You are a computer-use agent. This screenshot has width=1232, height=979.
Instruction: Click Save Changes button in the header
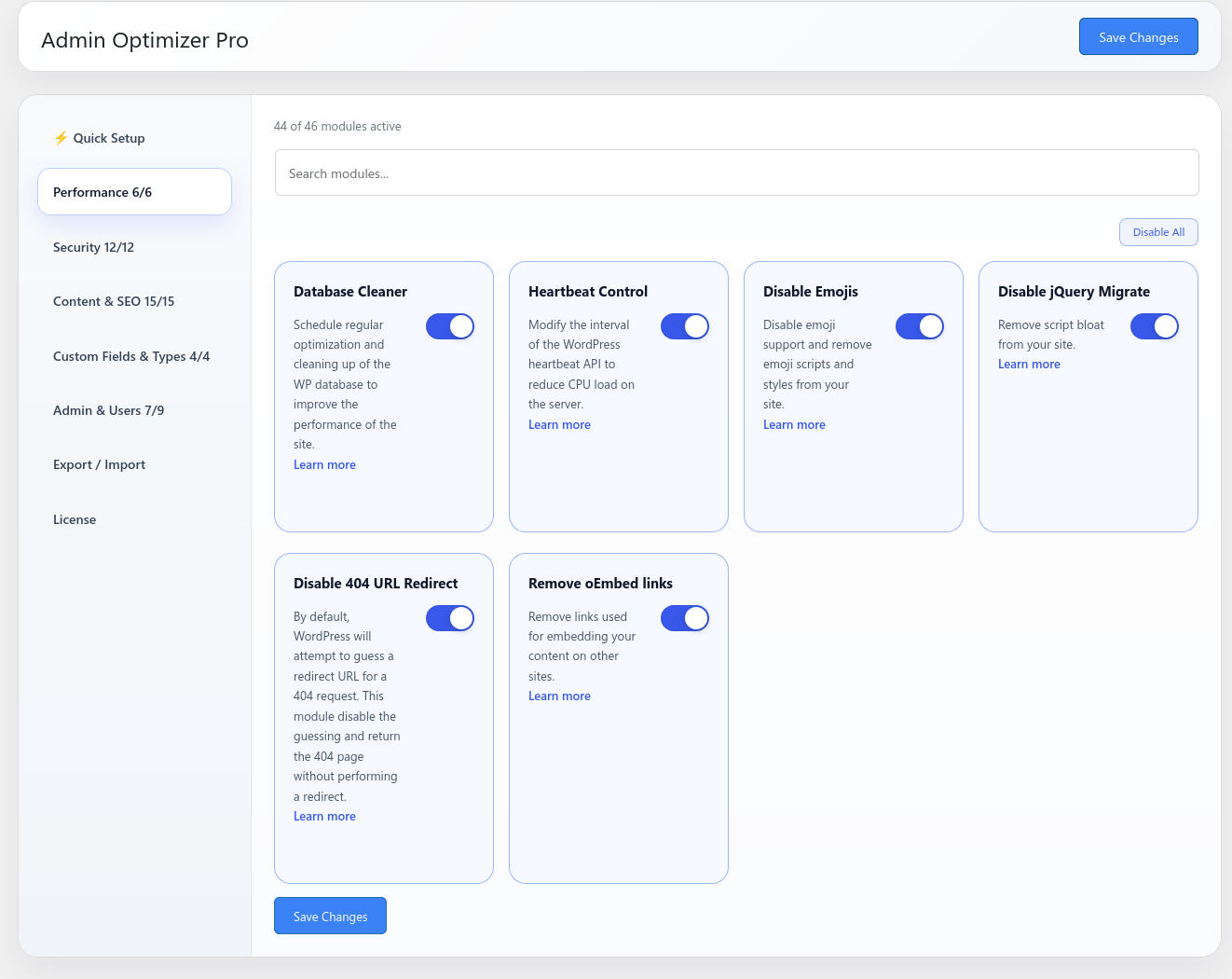[x=1139, y=37]
